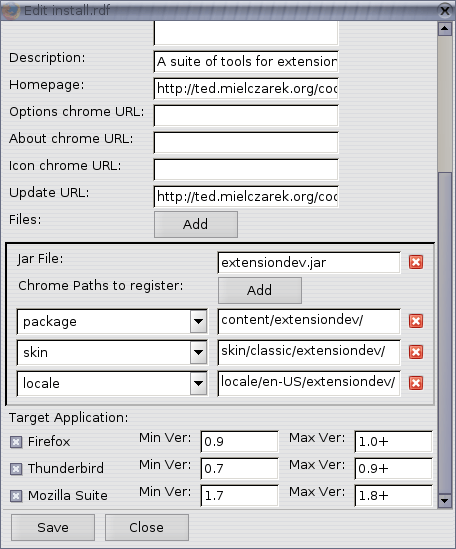456x549 pixels.
Task: Open the package type dropdown
Action: click(x=199, y=321)
